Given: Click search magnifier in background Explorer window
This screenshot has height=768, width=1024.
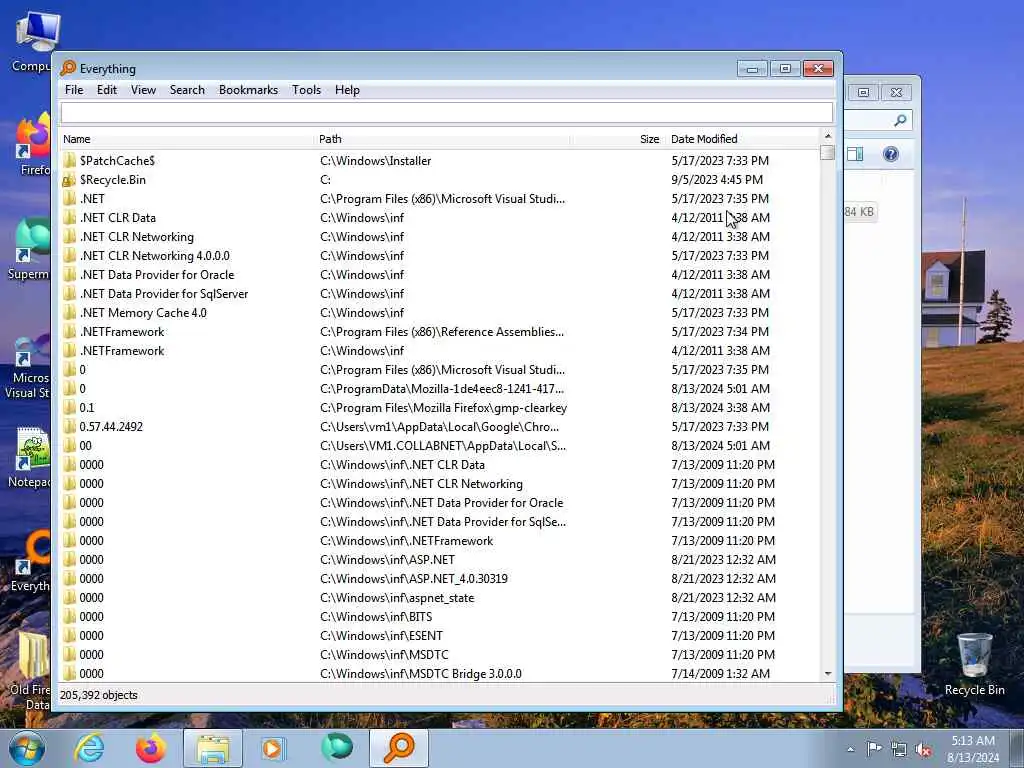Looking at the screenshot, I should click(901, 120).
